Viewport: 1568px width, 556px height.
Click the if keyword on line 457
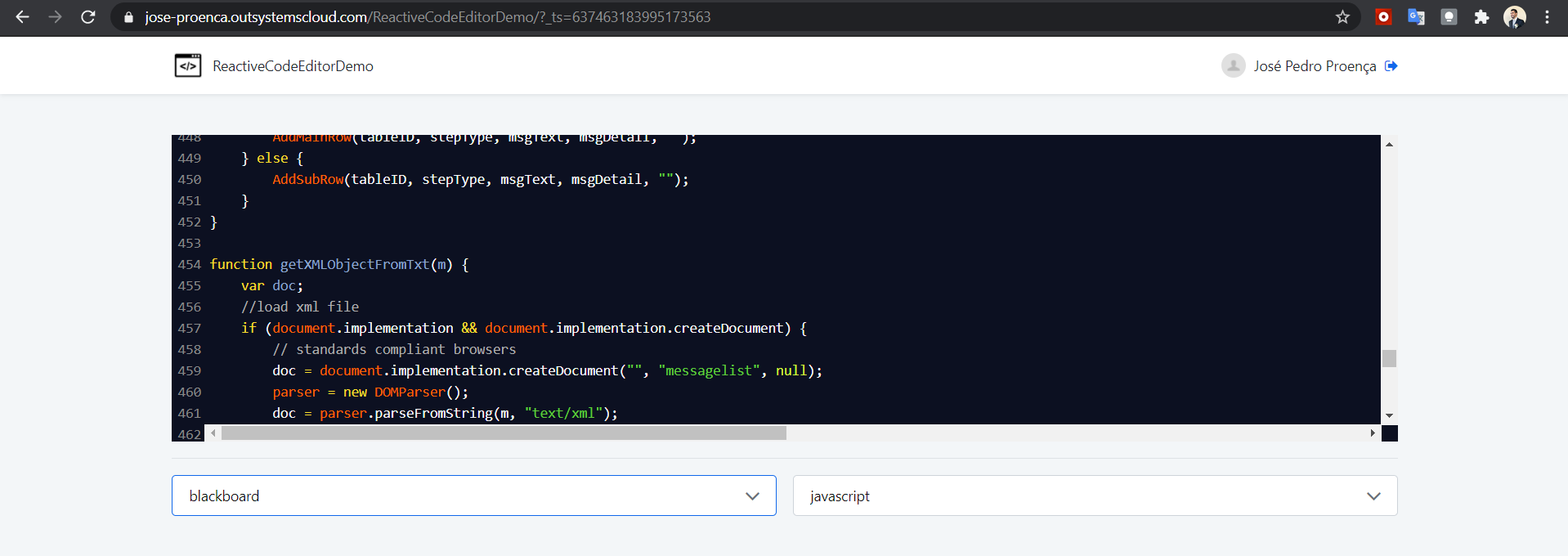pyautogui.click(x=249, y=328)
